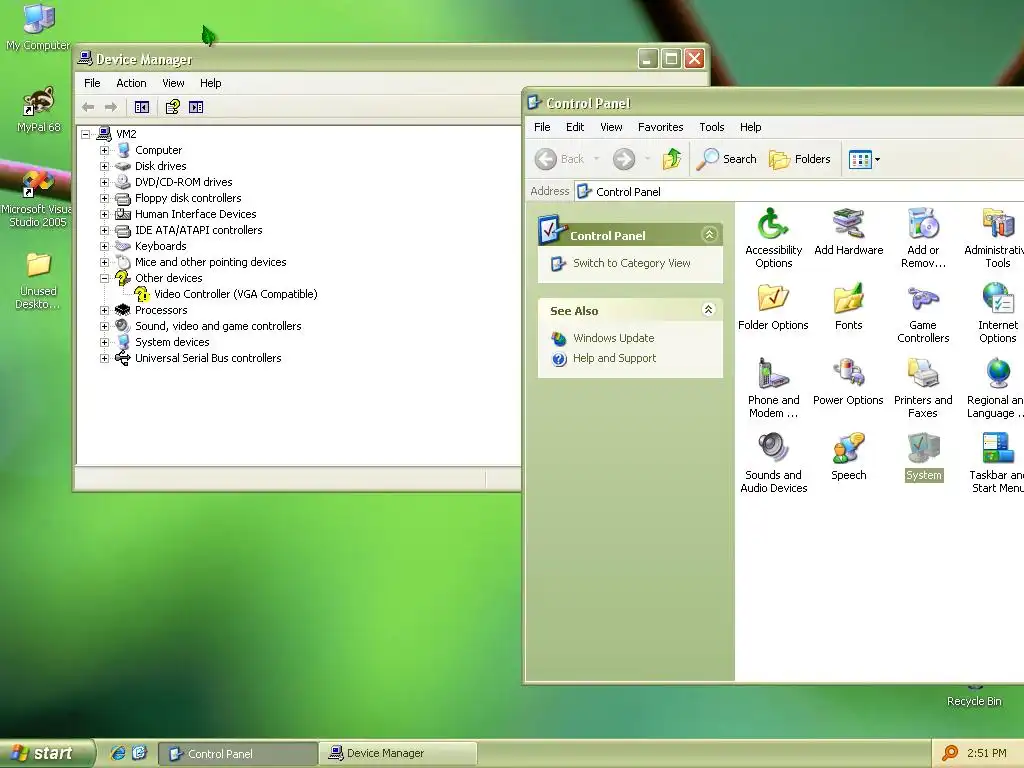Open Printers and Faxes
This screenshot has height=768, width=1024.
click(x=923, y=388)
